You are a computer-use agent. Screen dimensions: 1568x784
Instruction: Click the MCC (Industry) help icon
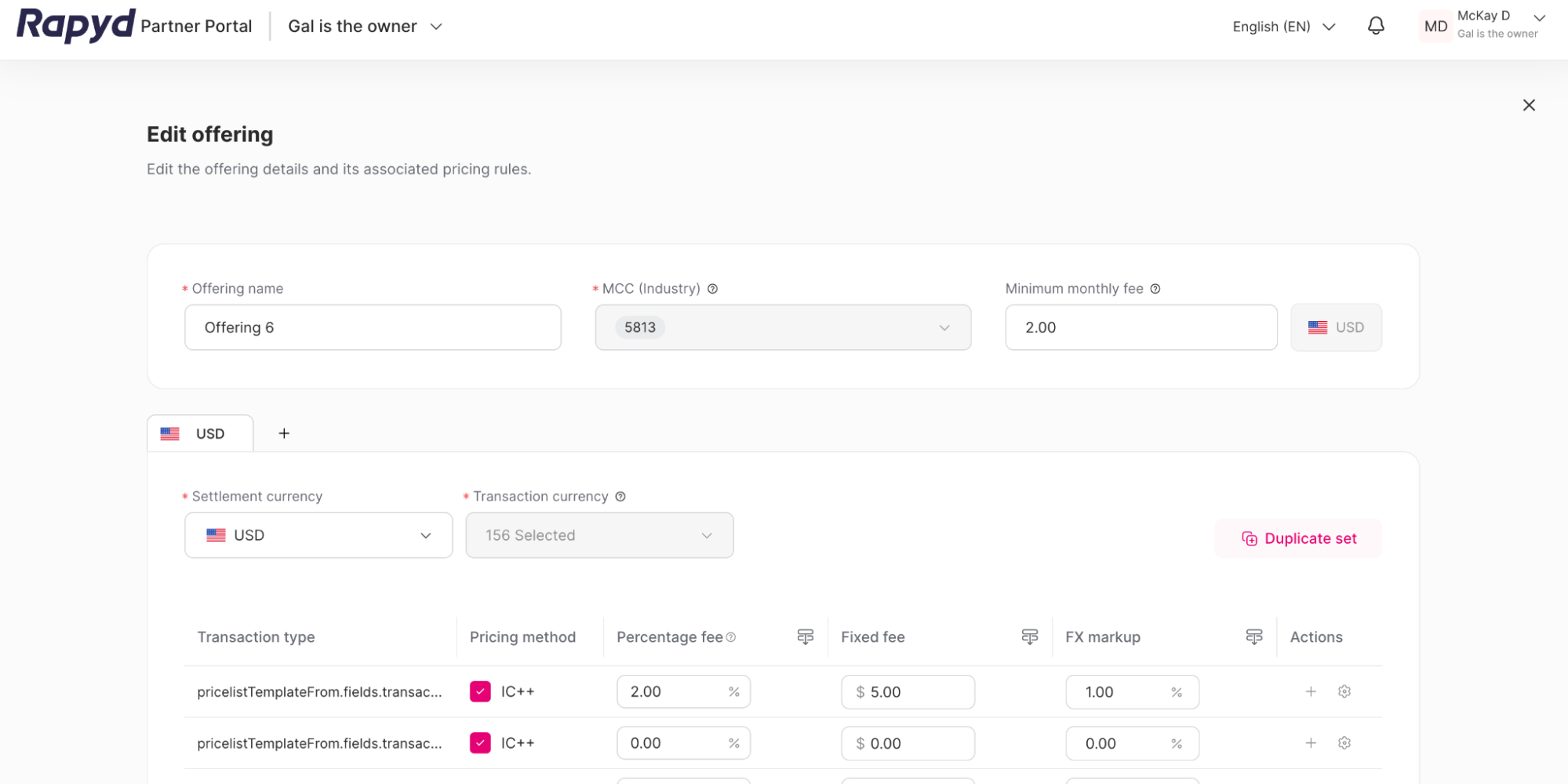click(x=712, y=289)
